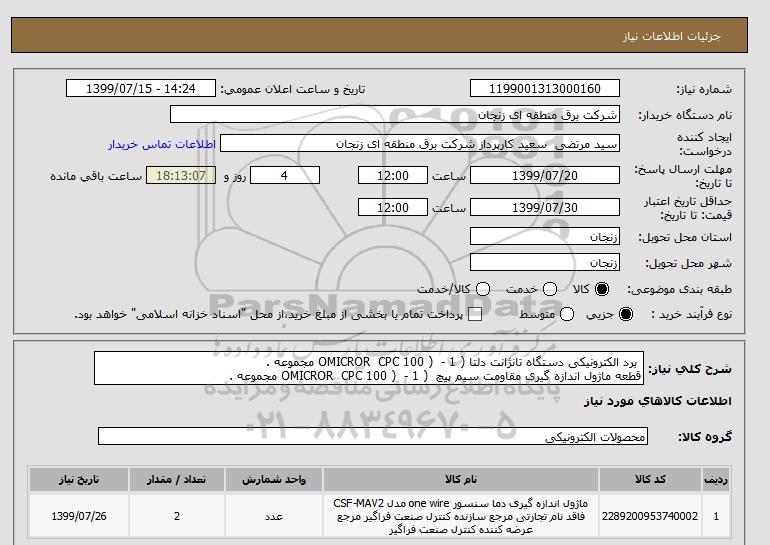Click the row number 1 cell
Viewport: 770px width, 545px height.
[x=716, y=516]
